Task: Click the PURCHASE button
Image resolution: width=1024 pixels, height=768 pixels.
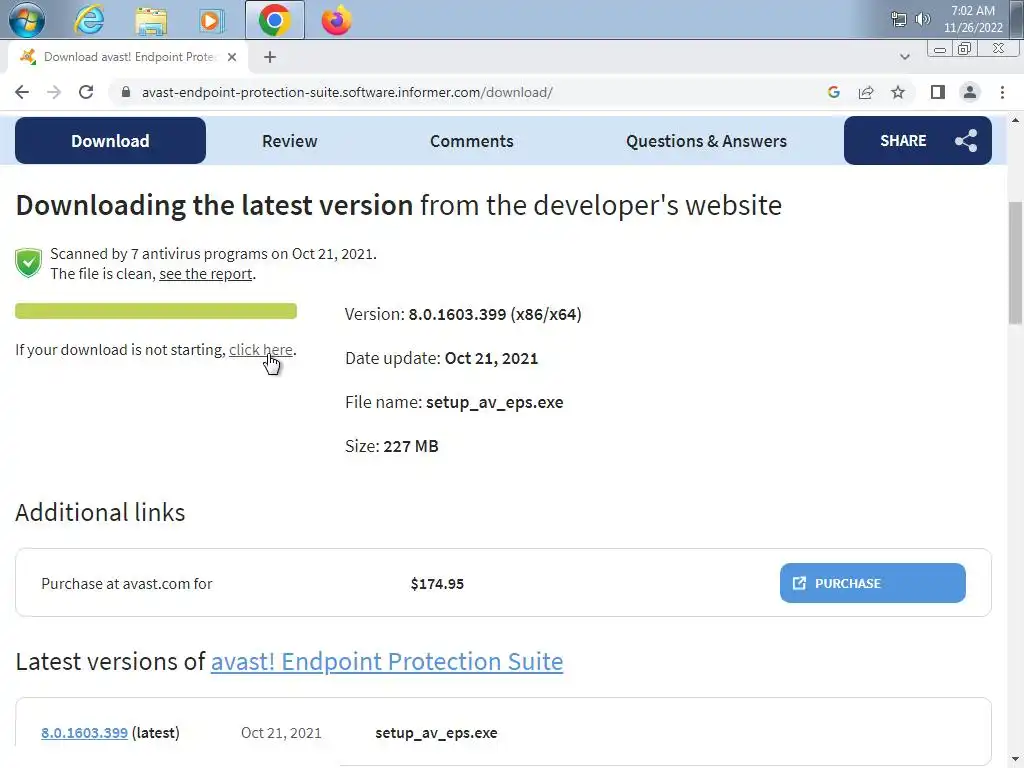Action: pos(872,583)
